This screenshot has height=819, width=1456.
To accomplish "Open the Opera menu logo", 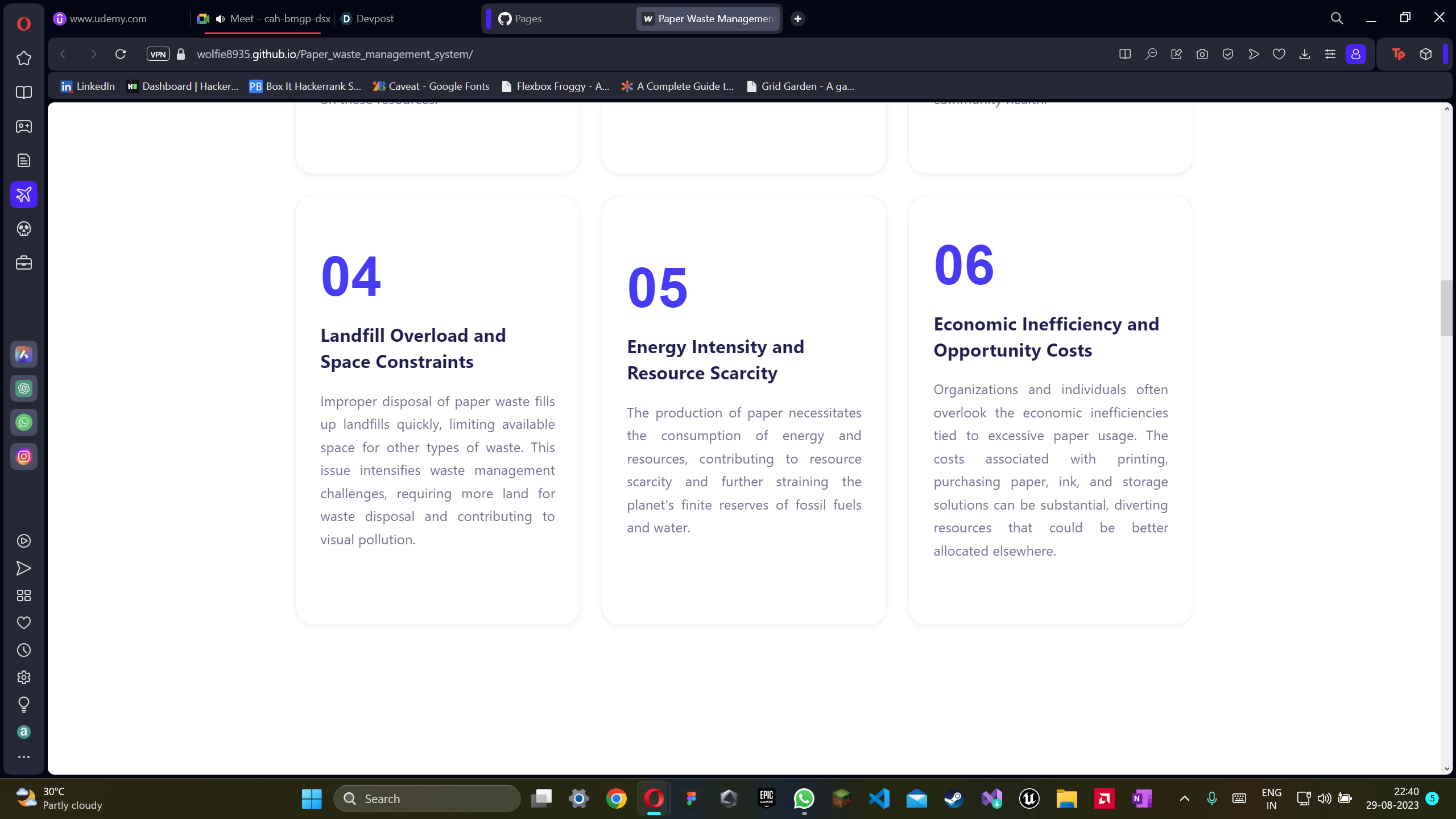I will (23, 23).
